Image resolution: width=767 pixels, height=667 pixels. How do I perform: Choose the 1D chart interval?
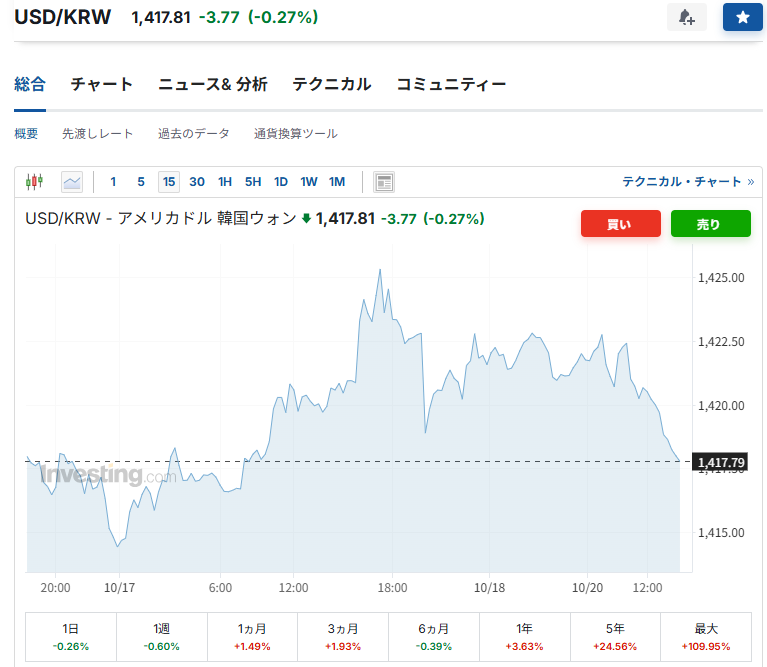coord(281,181)
